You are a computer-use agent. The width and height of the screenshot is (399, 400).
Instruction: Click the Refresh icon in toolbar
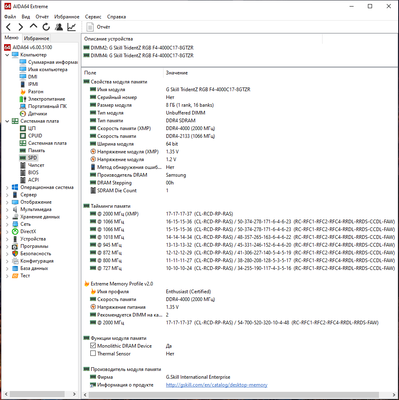tap(46, 27)
